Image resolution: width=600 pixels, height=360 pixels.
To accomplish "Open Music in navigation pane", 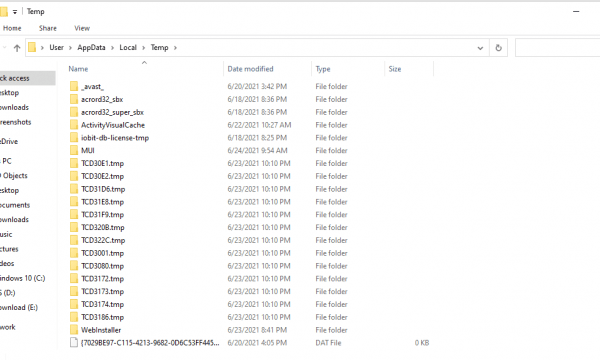I will (6, 234).
